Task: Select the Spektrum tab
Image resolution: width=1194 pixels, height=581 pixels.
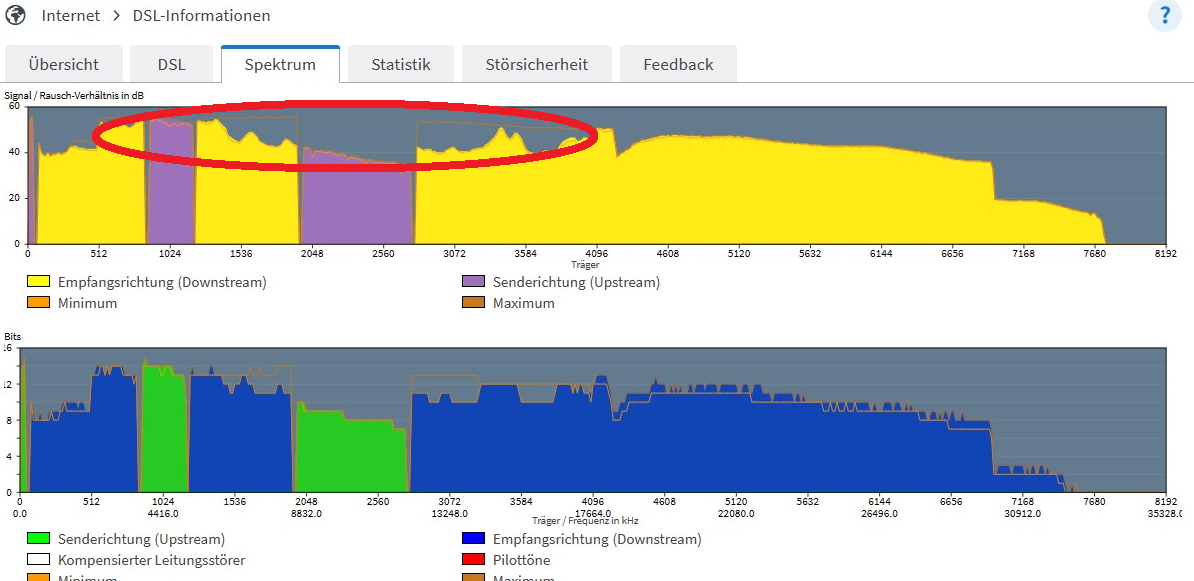Action: (280, 64)
